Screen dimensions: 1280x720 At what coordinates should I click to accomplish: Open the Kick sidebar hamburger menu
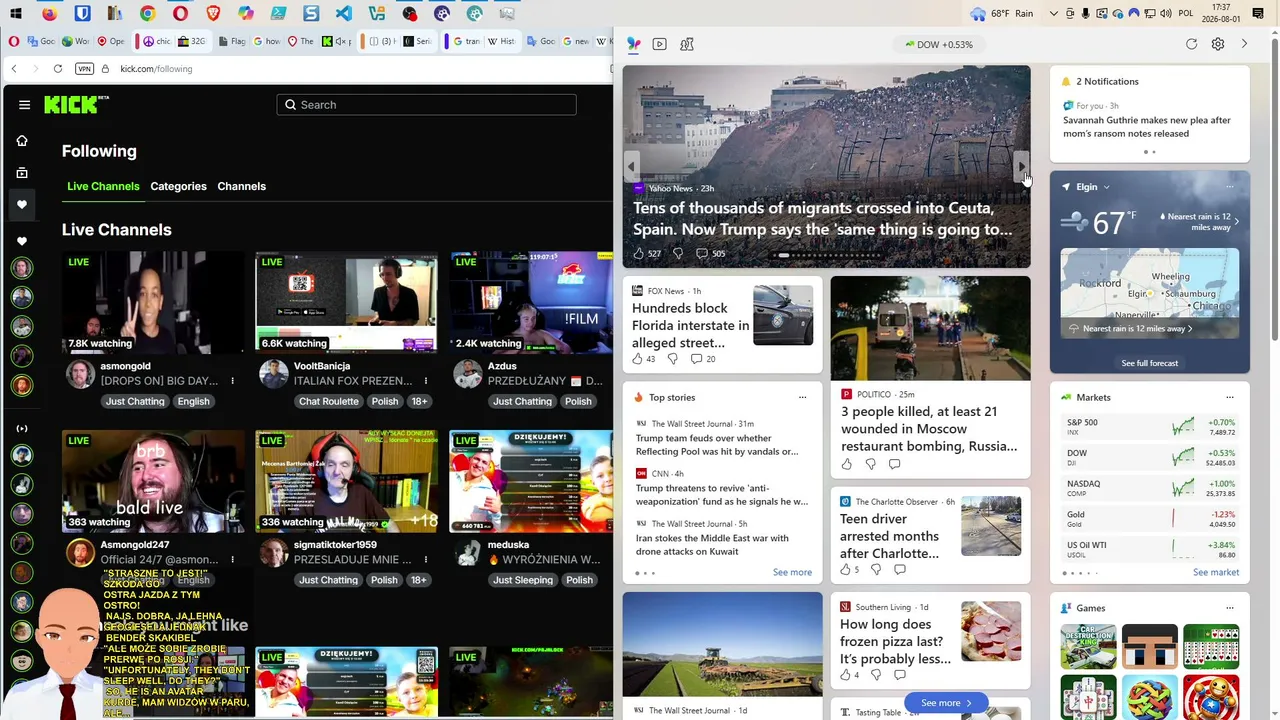(x=23, y=104)
